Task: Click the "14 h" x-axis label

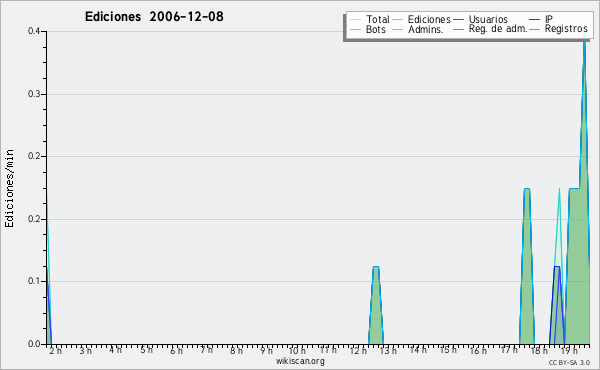Action: [418, 350]
